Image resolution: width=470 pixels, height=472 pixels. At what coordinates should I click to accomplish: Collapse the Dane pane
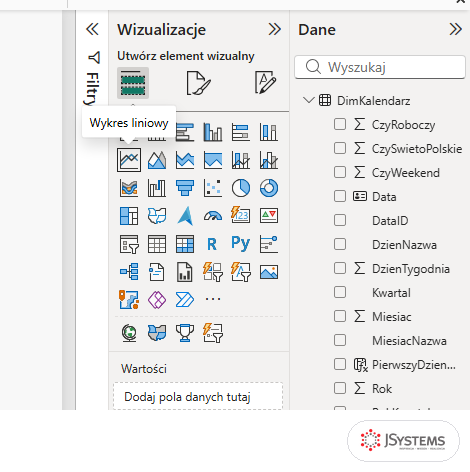455,29
